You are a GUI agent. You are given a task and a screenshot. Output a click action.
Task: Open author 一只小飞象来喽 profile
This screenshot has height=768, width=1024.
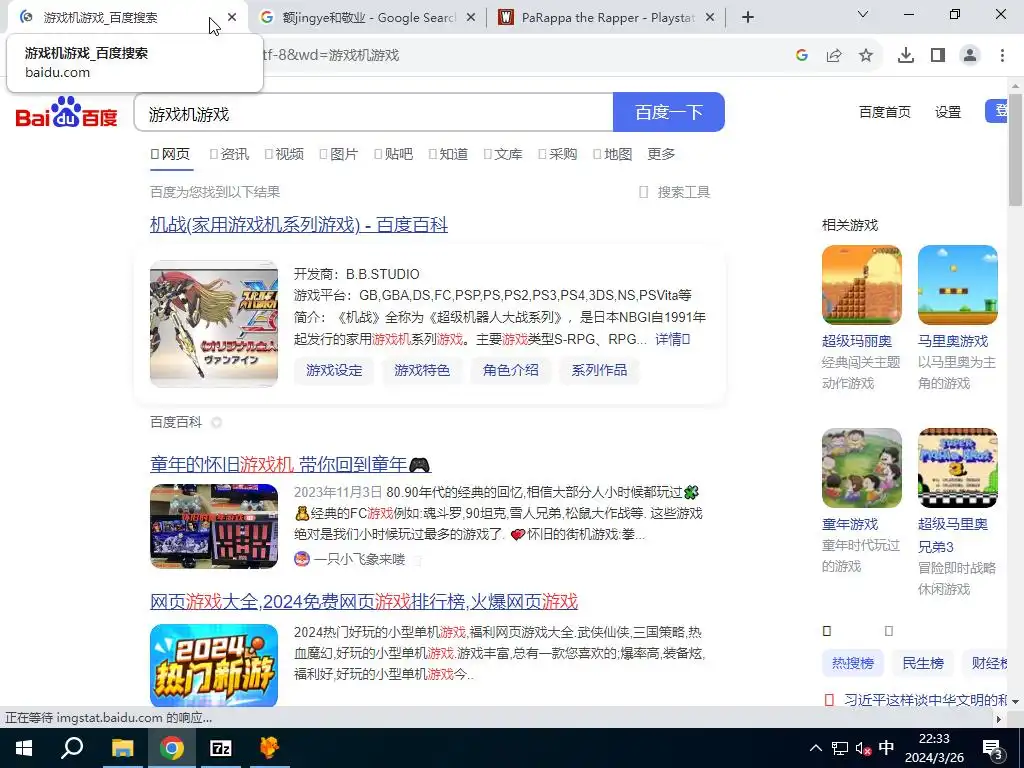359,560
